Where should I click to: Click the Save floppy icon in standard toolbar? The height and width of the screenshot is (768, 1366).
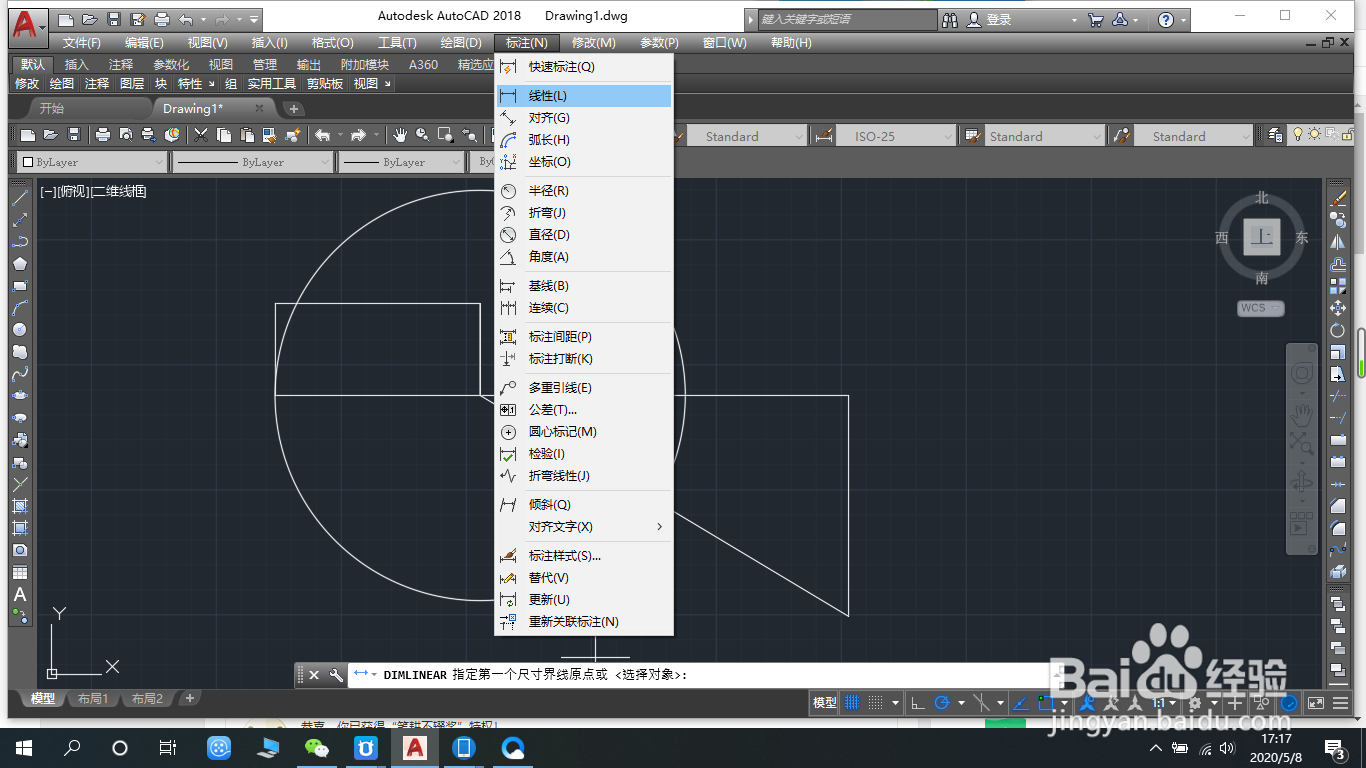coord(73,135)
